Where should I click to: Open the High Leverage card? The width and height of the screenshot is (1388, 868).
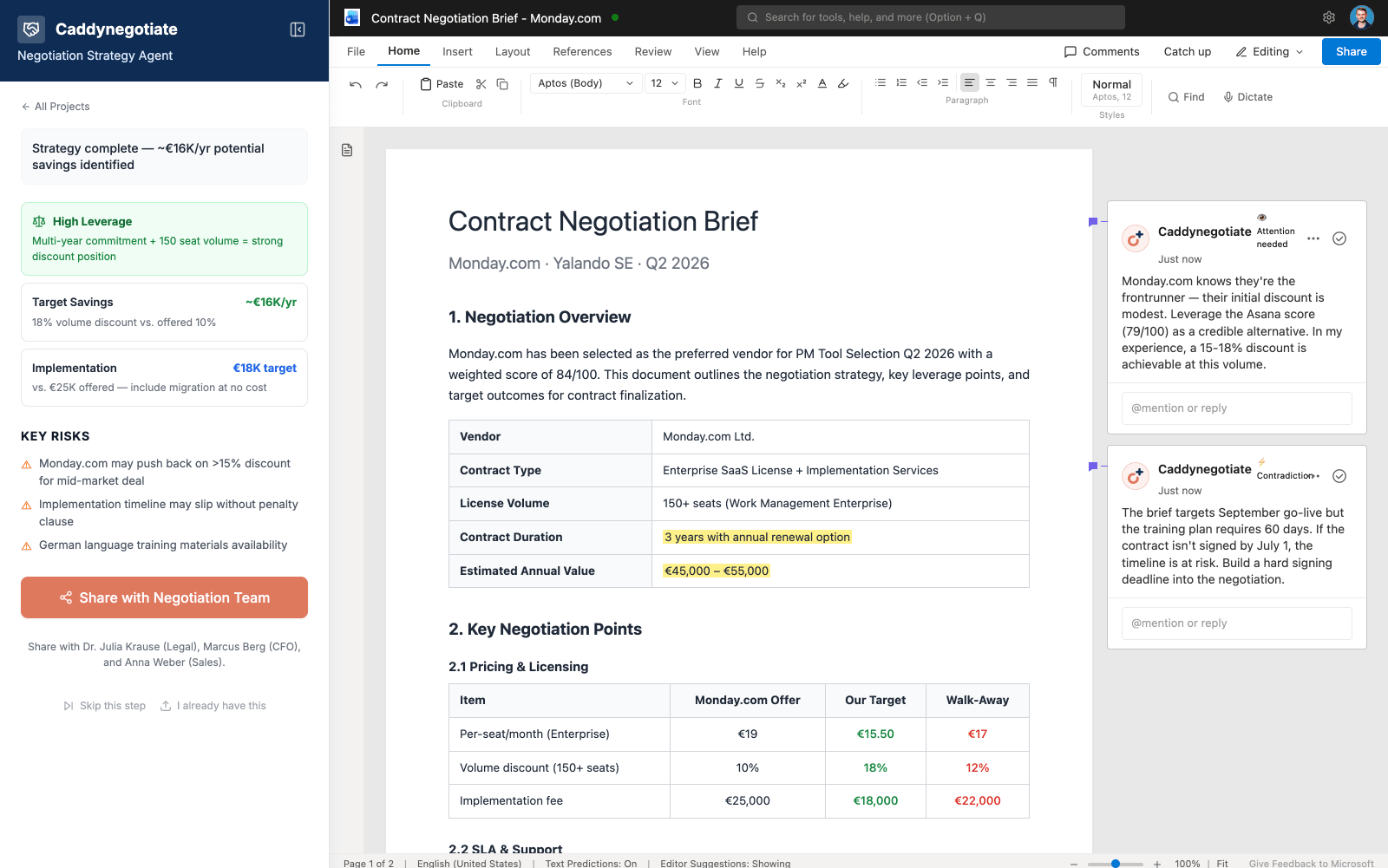point(164,238)
